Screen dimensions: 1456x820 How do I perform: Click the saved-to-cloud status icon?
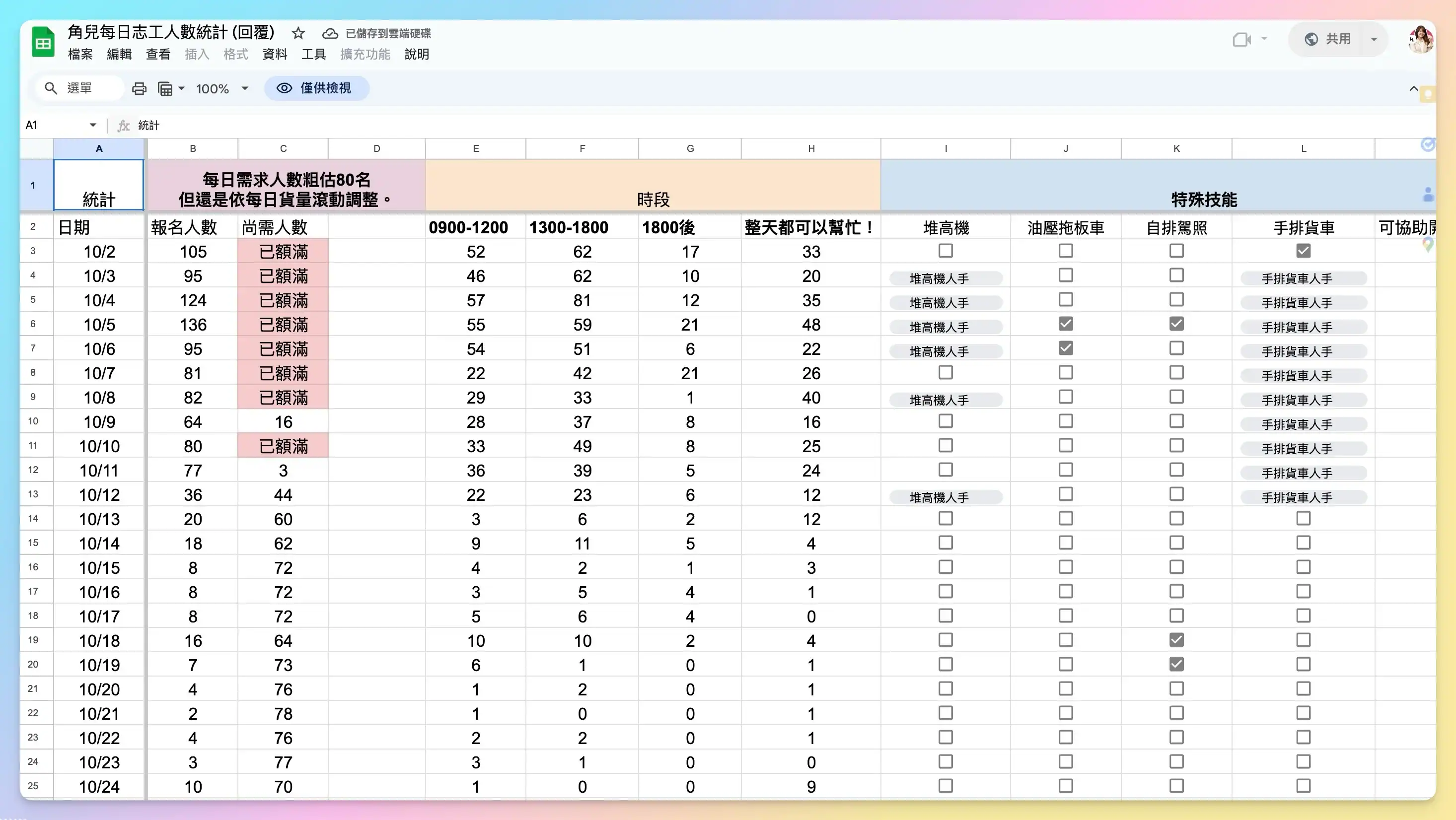pyautogui.click(x=330, y=33)
